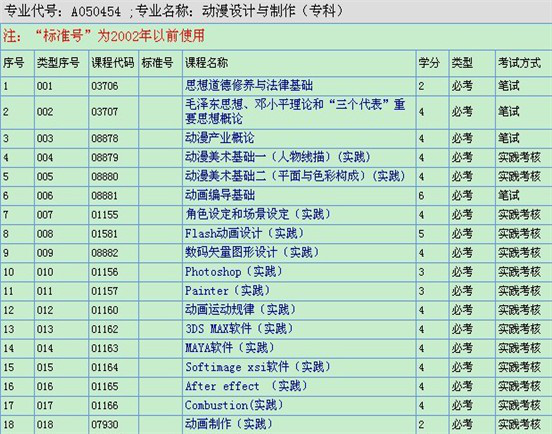Click 笔试 in the 动漫产业概论 row
The height and width of the screenshot is (434, 552).
click(508, 138)
